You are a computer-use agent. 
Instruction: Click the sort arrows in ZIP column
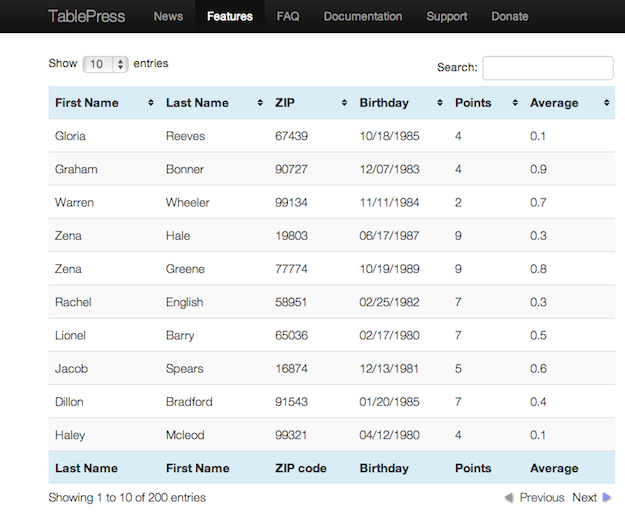(x=344, y=103)
